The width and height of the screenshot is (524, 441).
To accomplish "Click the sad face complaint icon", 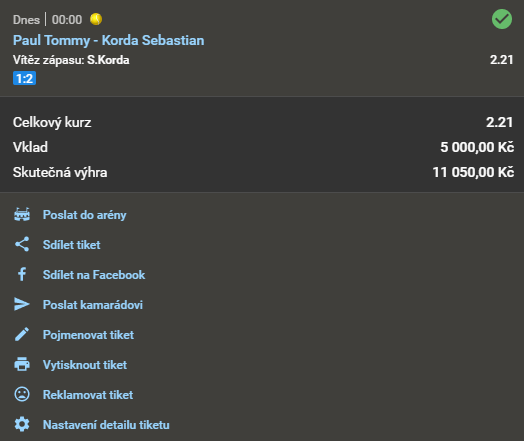I will click(22, 394).
